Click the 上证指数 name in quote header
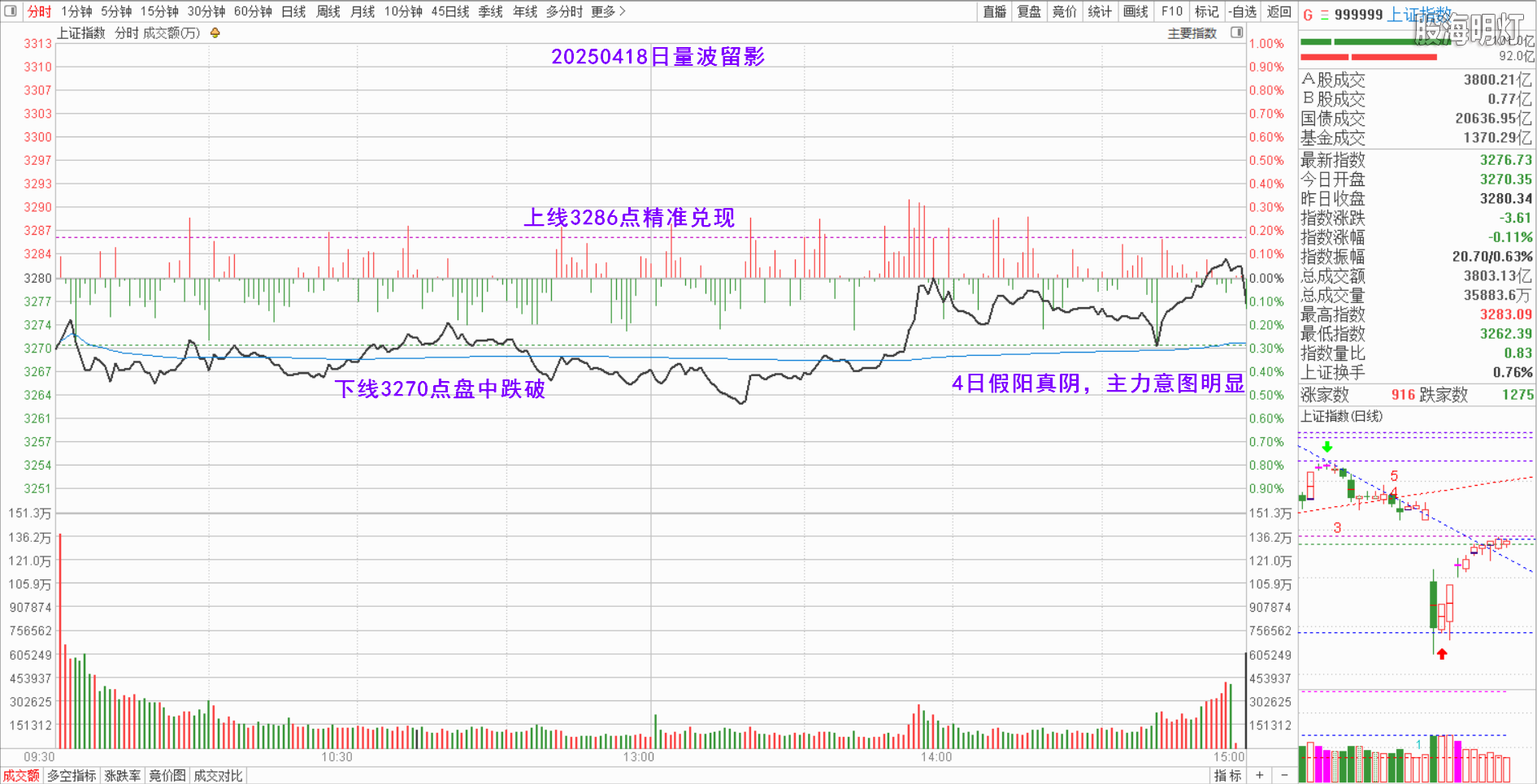Image resolution: width=1537 pixels, height=784 pixels. point(1420,15)
